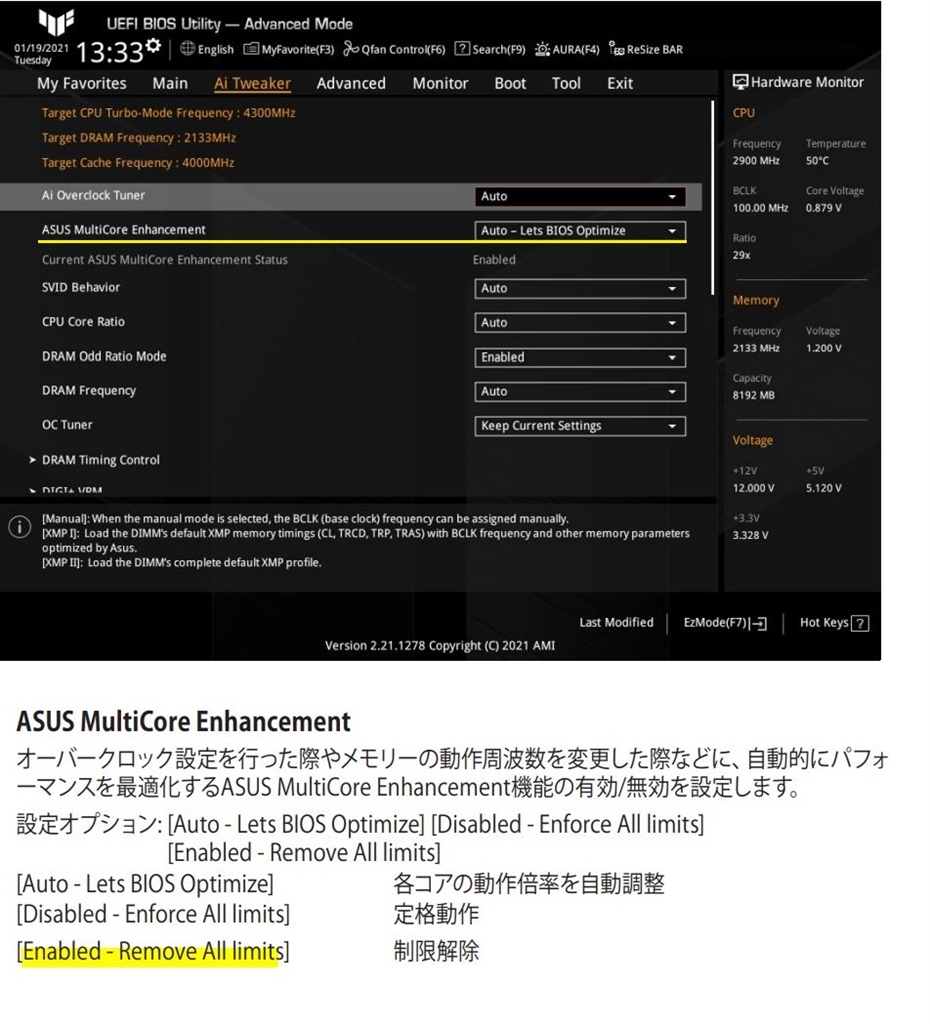Switch to My Favorites tab

pos(82,84)
